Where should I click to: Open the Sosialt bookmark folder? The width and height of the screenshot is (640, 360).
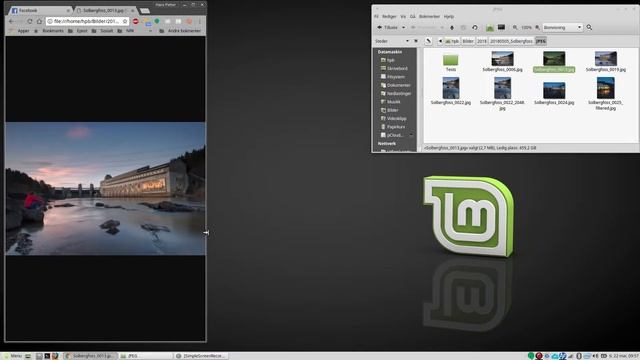102,31
